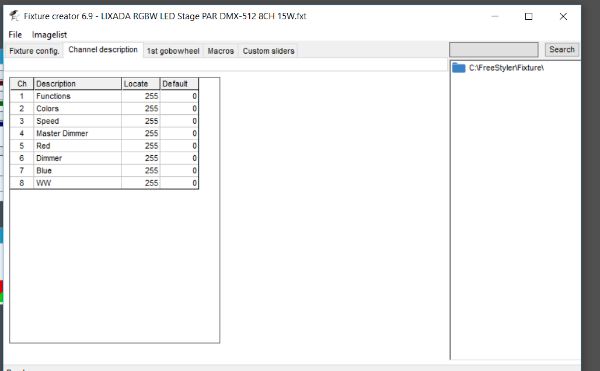Click Locate value 255 in Colors row
The height and width of the screenshot is (371, 600).
click(x=140, y=109)
